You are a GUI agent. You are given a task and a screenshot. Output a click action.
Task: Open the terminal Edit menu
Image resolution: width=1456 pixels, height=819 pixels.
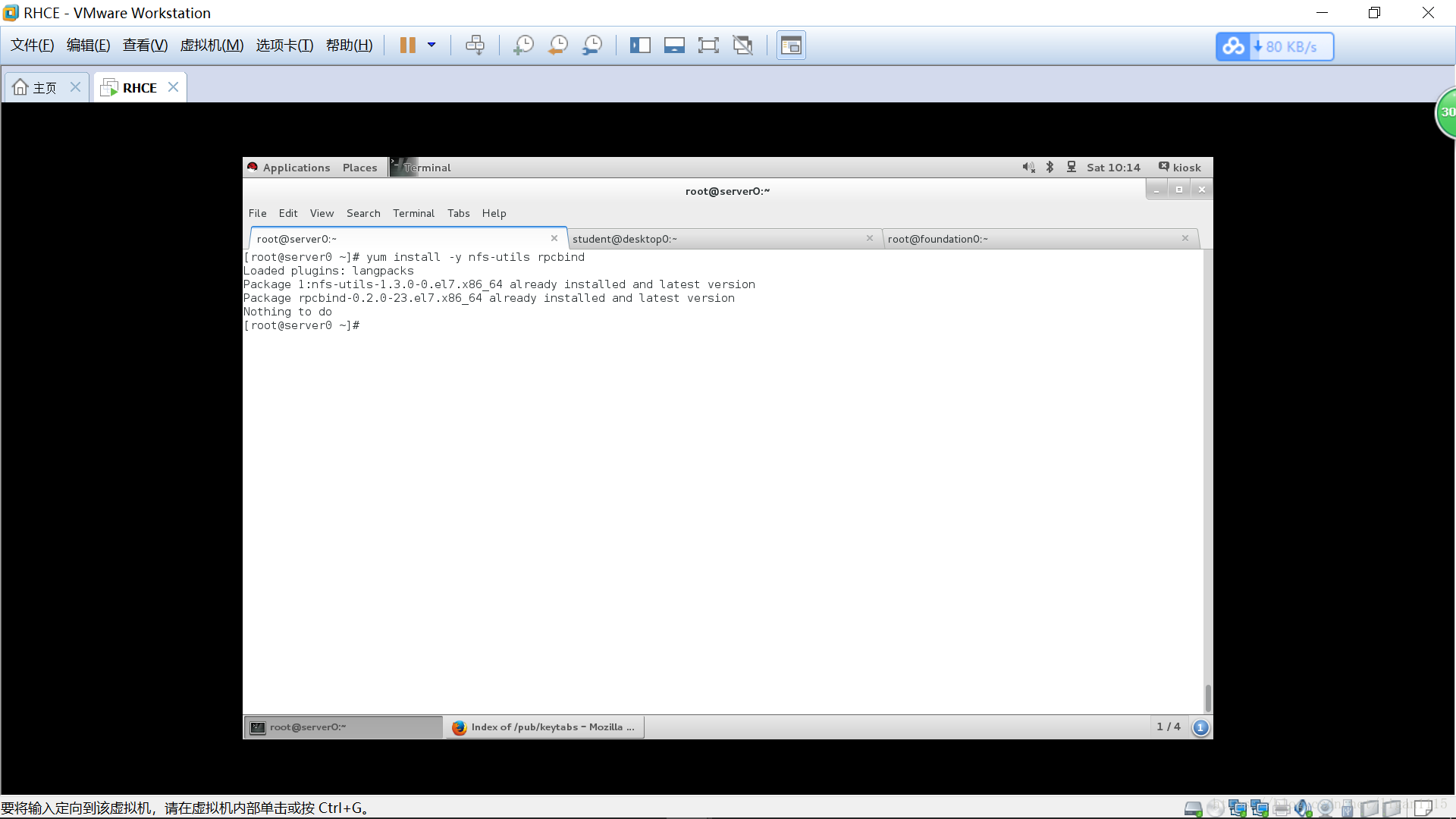pos(288,213)
